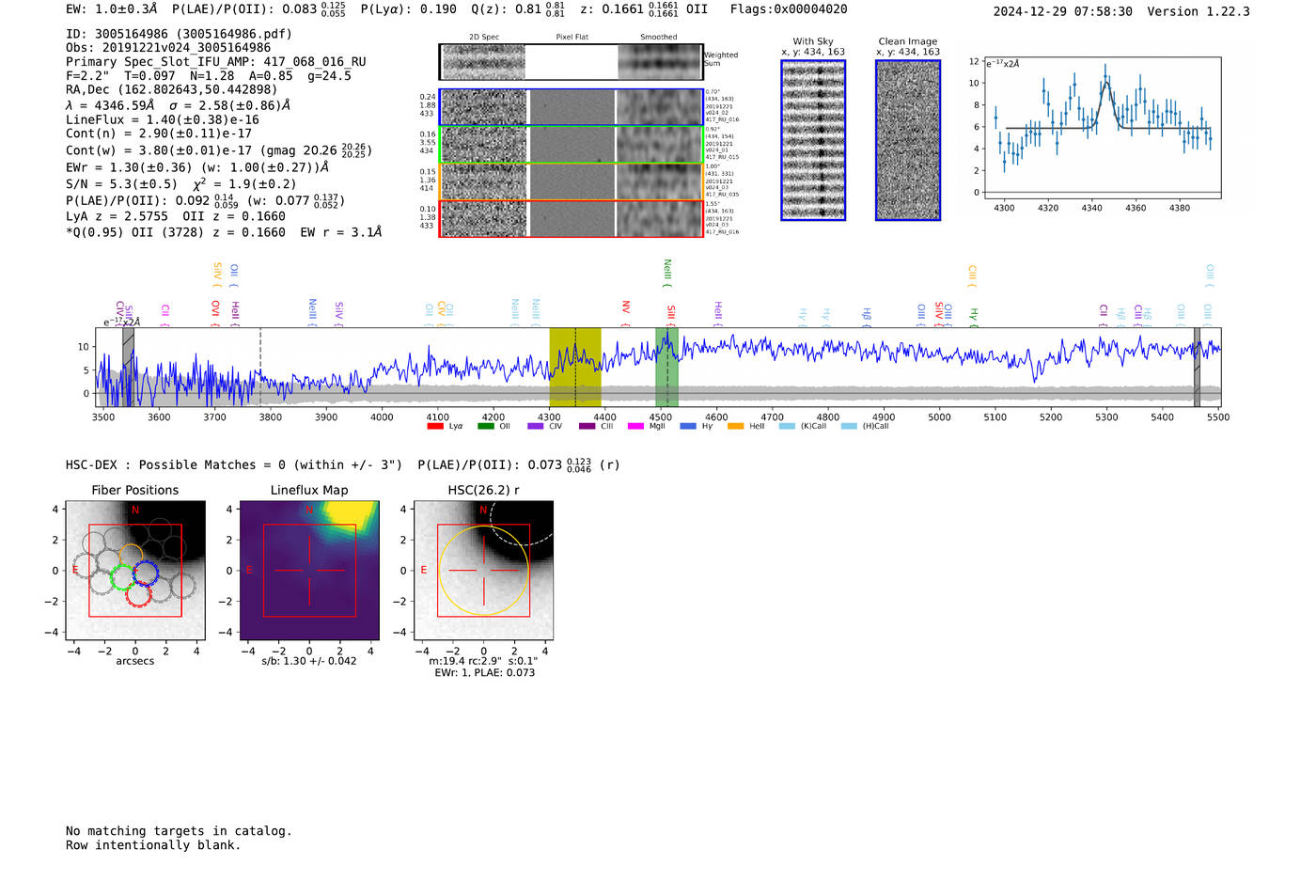Open the With Sky cutout image
This screenshot has height=896, width=1316.
813,140
